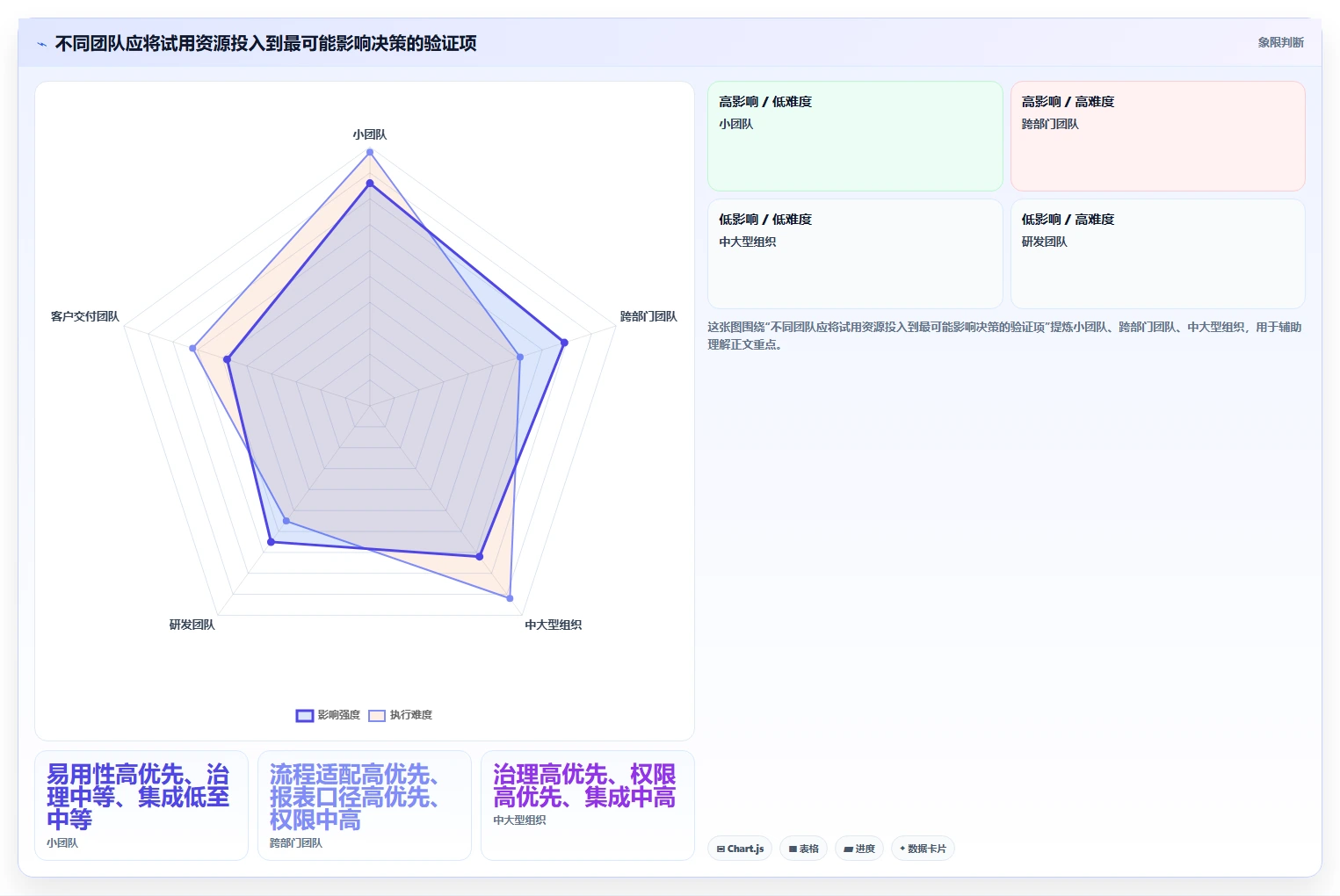This screenshot has width=1340, height=896.
Task: Click the 影响强度 legend label
Action: click(x=339, y=715)
